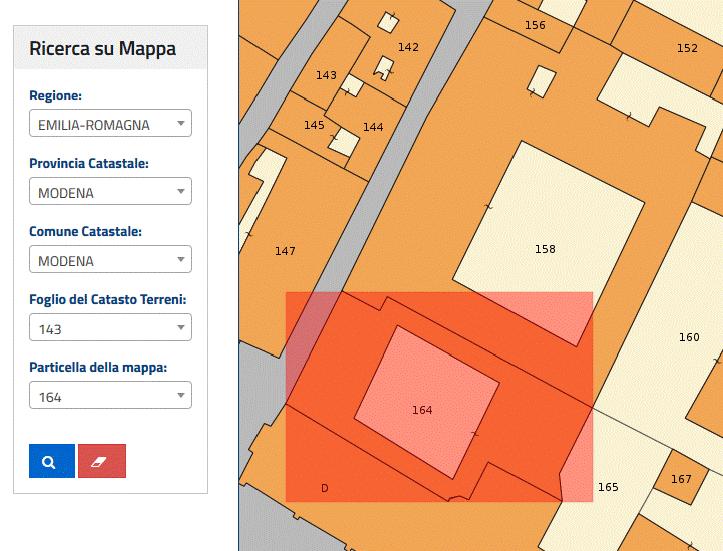Click the Foglio del Catasto Terreni label
This screenshot has height=551, width=723.
point(108,299)
